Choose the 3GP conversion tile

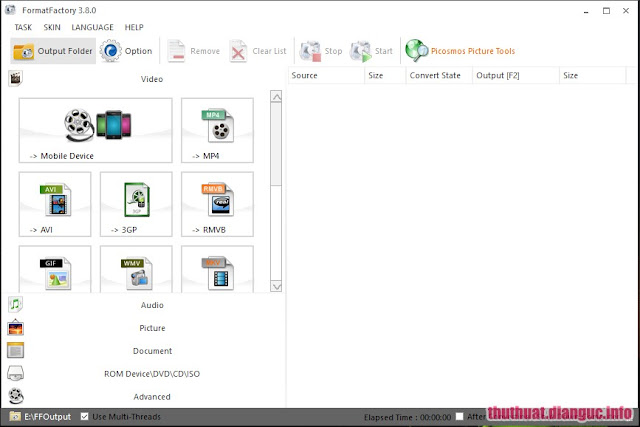click(136, 204)
